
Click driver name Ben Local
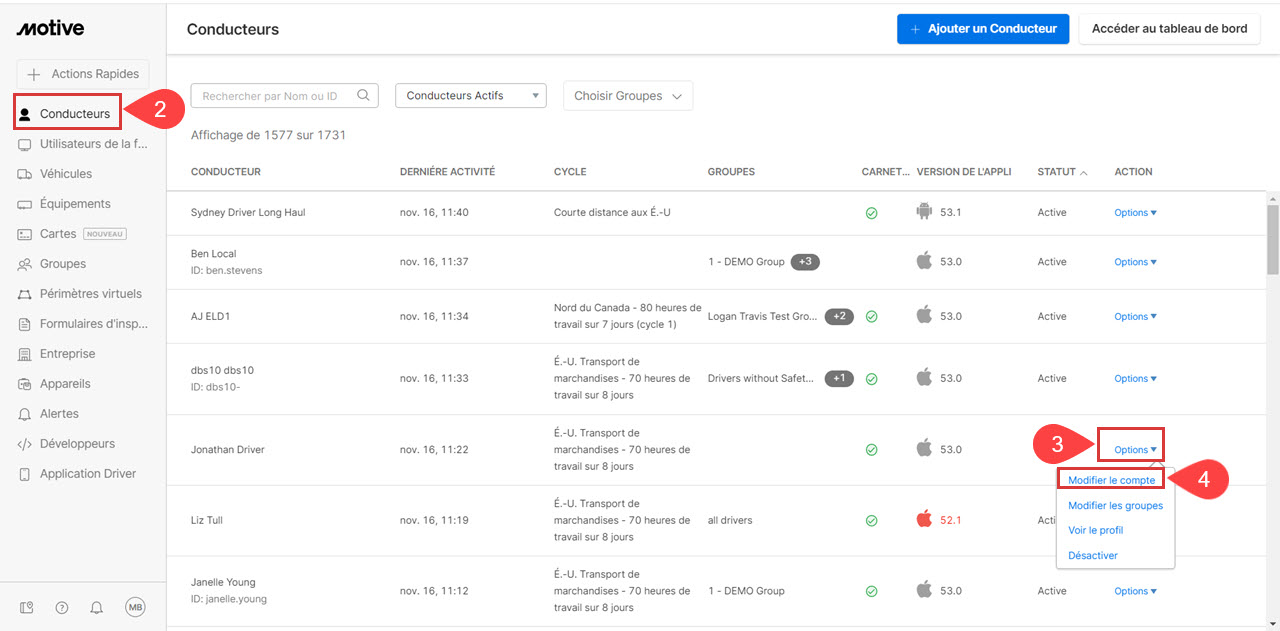pos(214,254)
